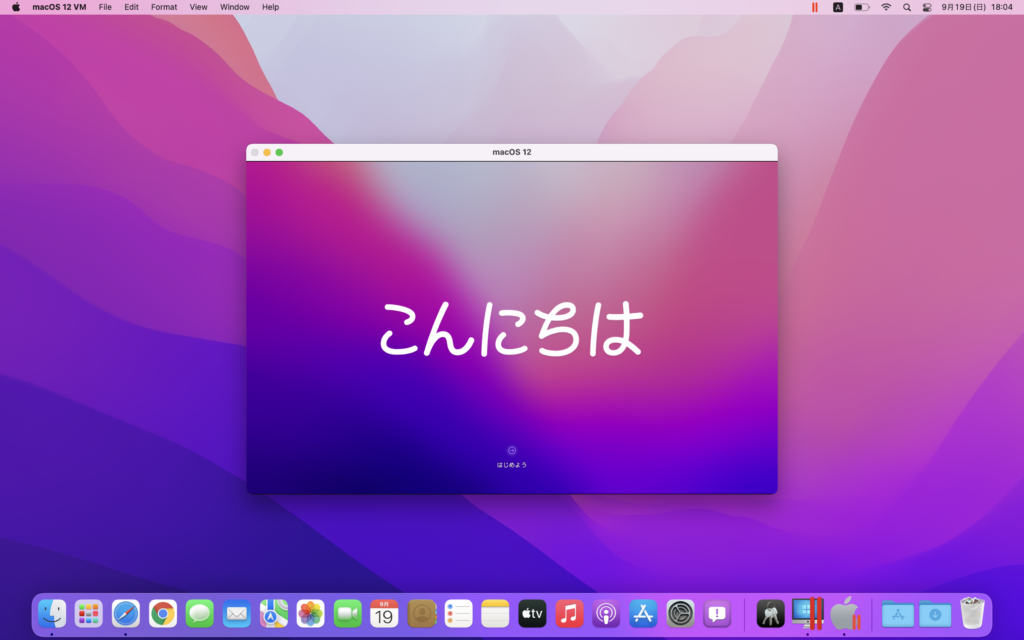The height and width of the screenshot is (640, 1024).
Task: Open the Applications folder stack
Action: pos(898,614)
